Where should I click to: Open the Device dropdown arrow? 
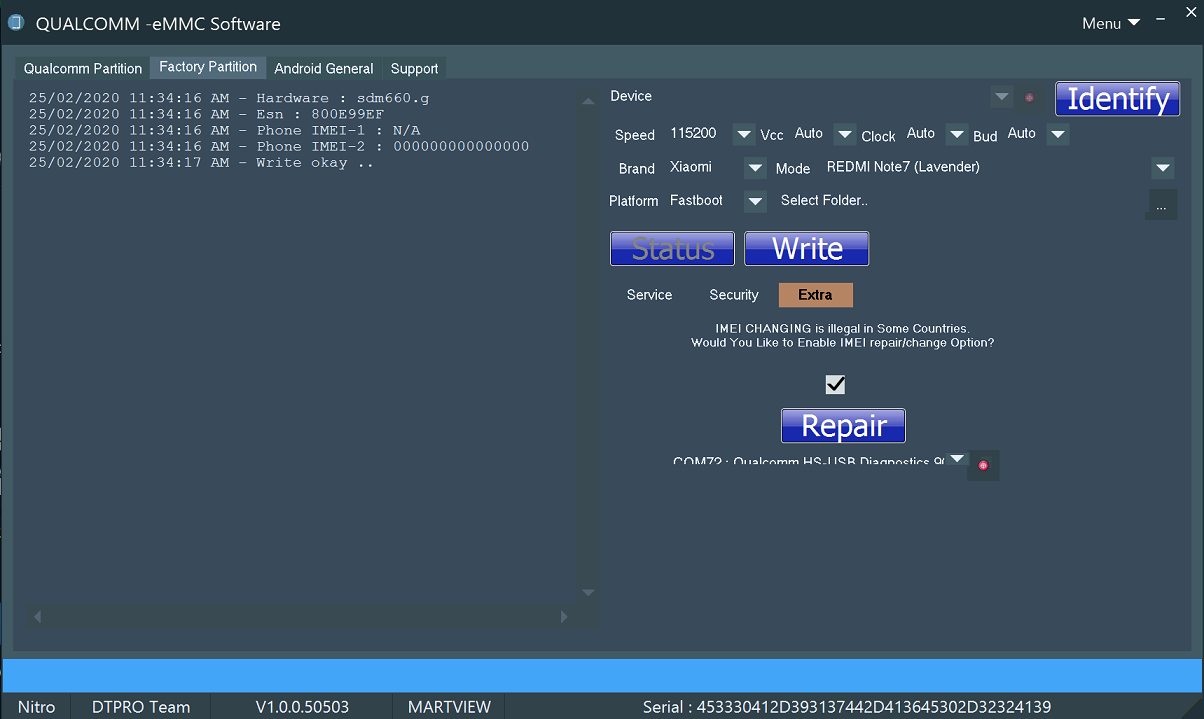tap(1001, 97)
